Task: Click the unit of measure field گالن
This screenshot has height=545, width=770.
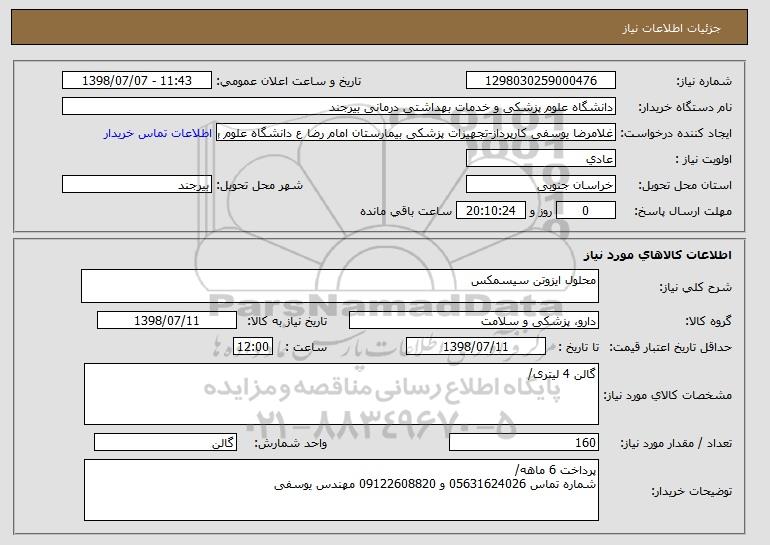Action: [165, 442]
